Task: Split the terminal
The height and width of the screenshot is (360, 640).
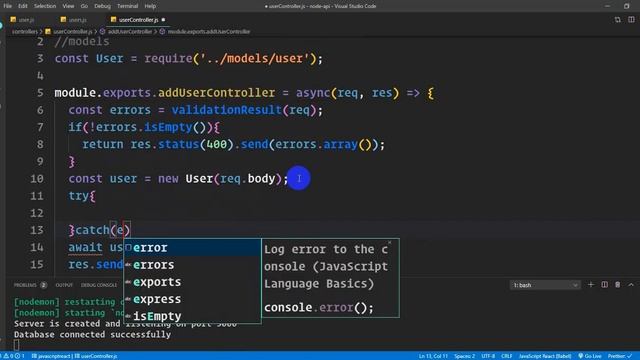Action: pyautogui.click(x=604, y=284)
